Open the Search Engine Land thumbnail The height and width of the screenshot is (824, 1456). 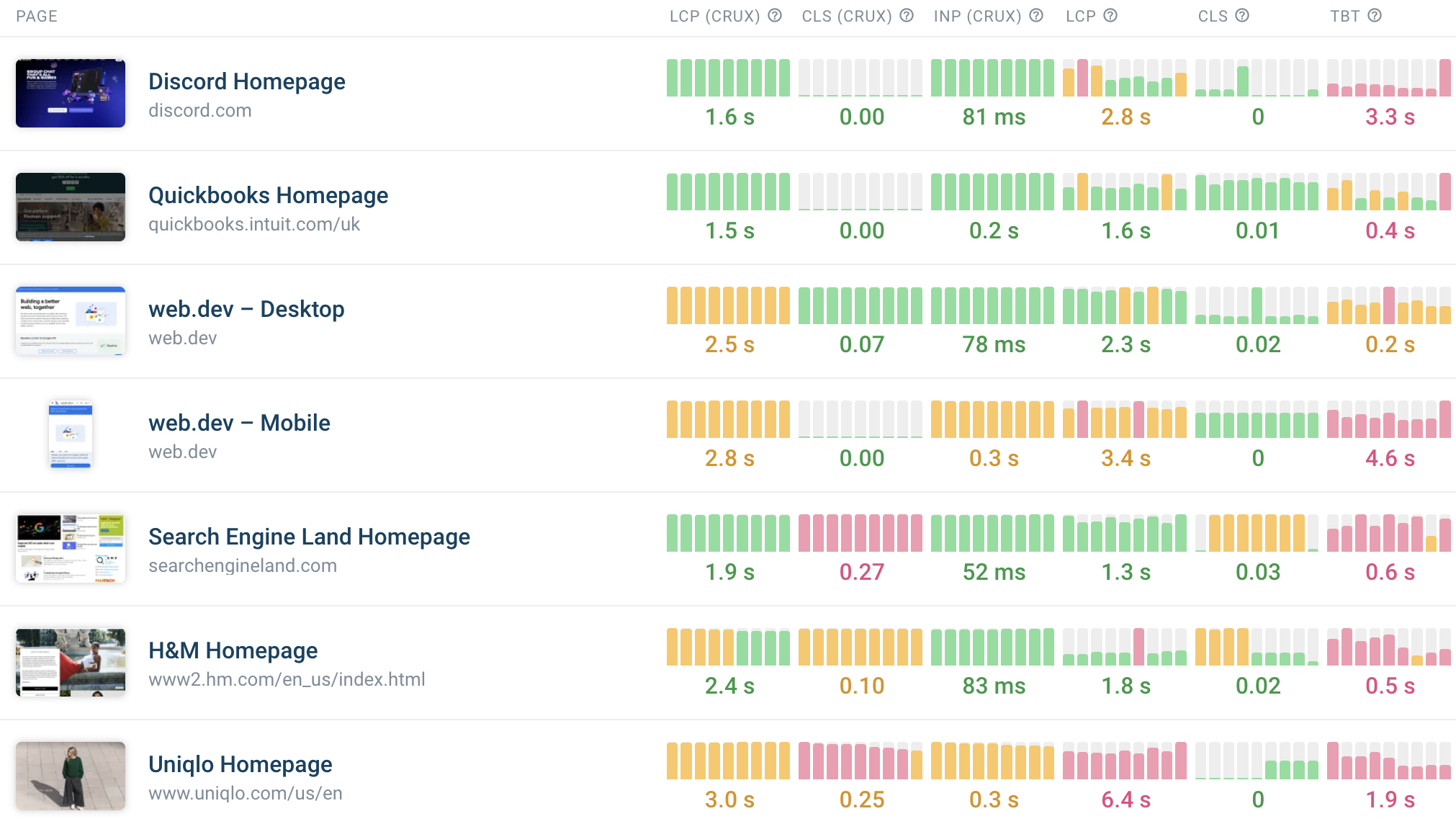click(71, 549)
